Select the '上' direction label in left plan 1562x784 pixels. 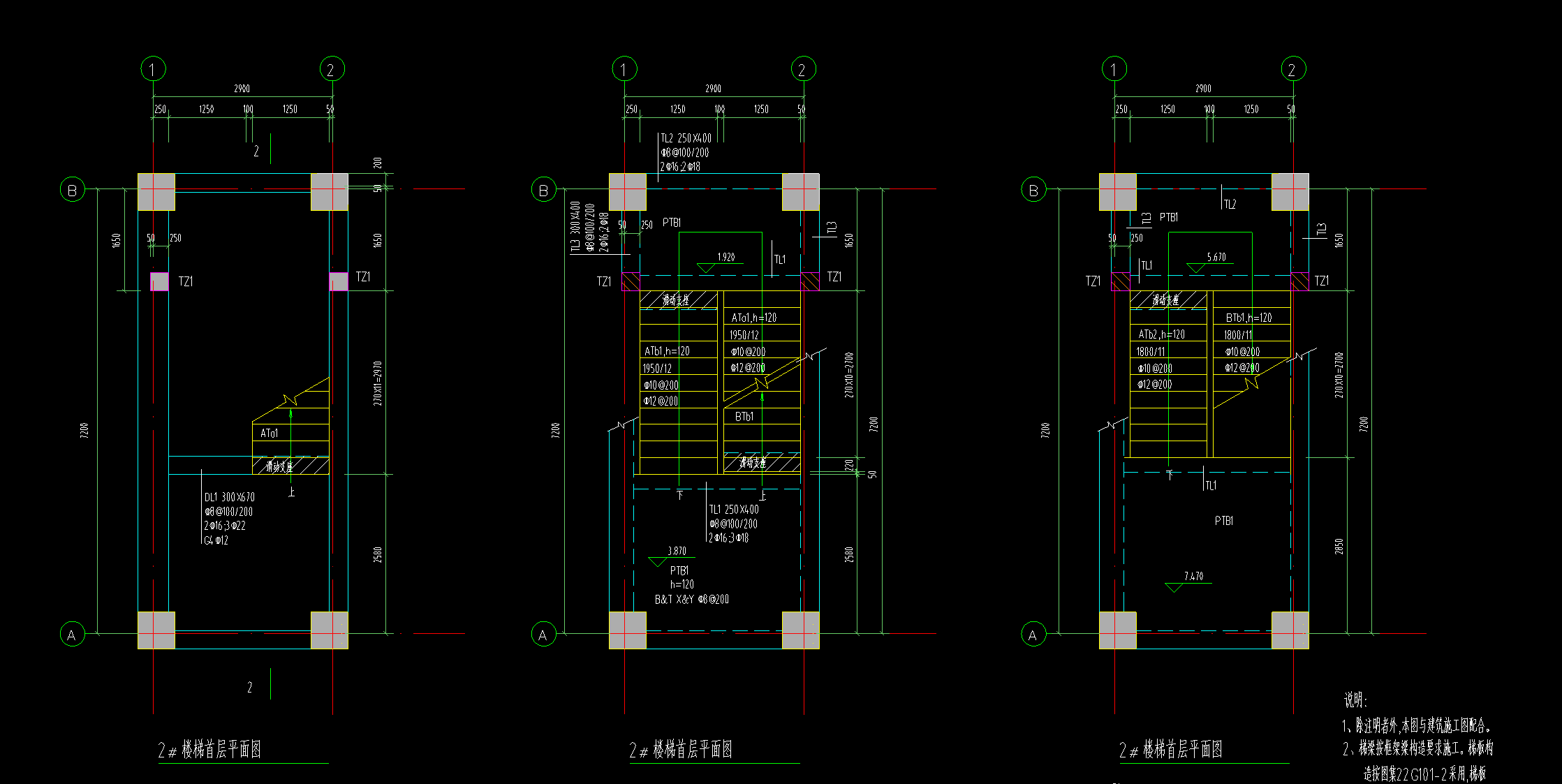(291, 493)
